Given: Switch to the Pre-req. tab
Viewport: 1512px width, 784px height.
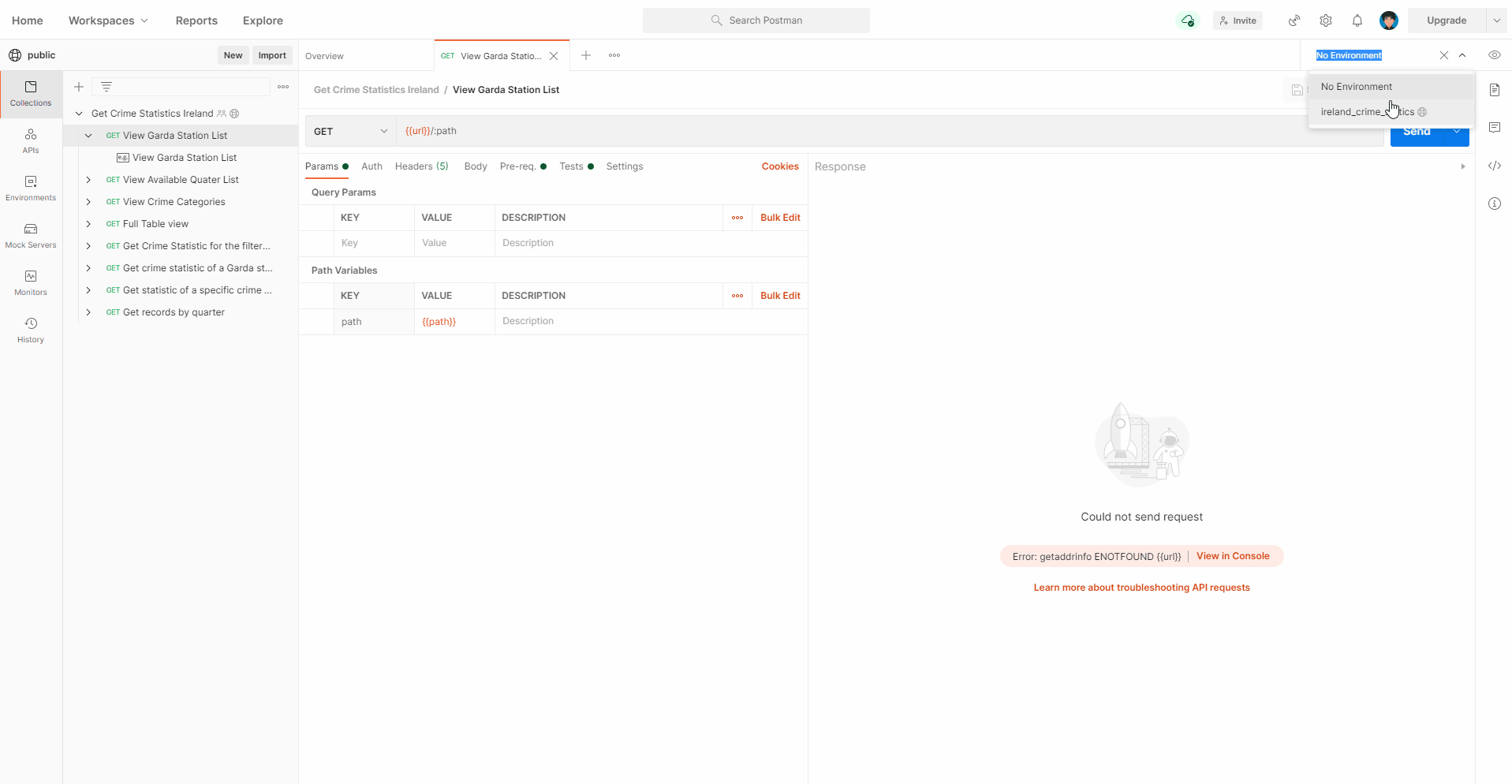Looking at the screenshot, I should (x=523, y=166).
